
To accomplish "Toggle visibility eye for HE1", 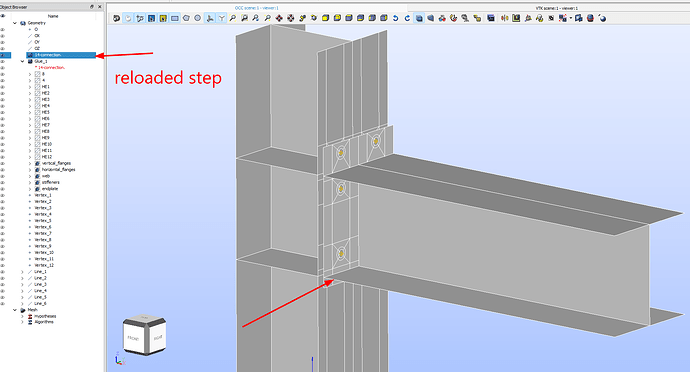I will [x=3, y=87].
